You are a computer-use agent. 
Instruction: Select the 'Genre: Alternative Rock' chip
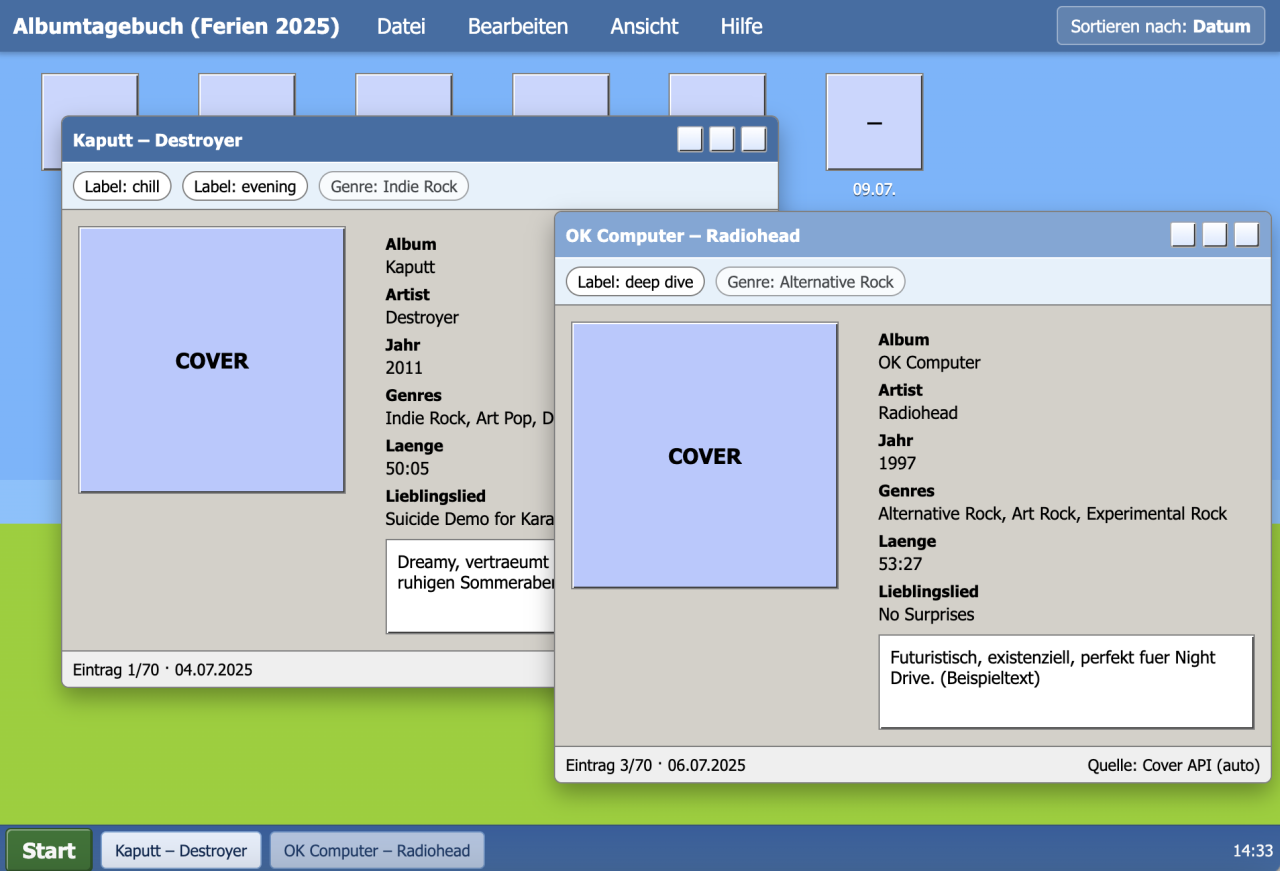810,282
